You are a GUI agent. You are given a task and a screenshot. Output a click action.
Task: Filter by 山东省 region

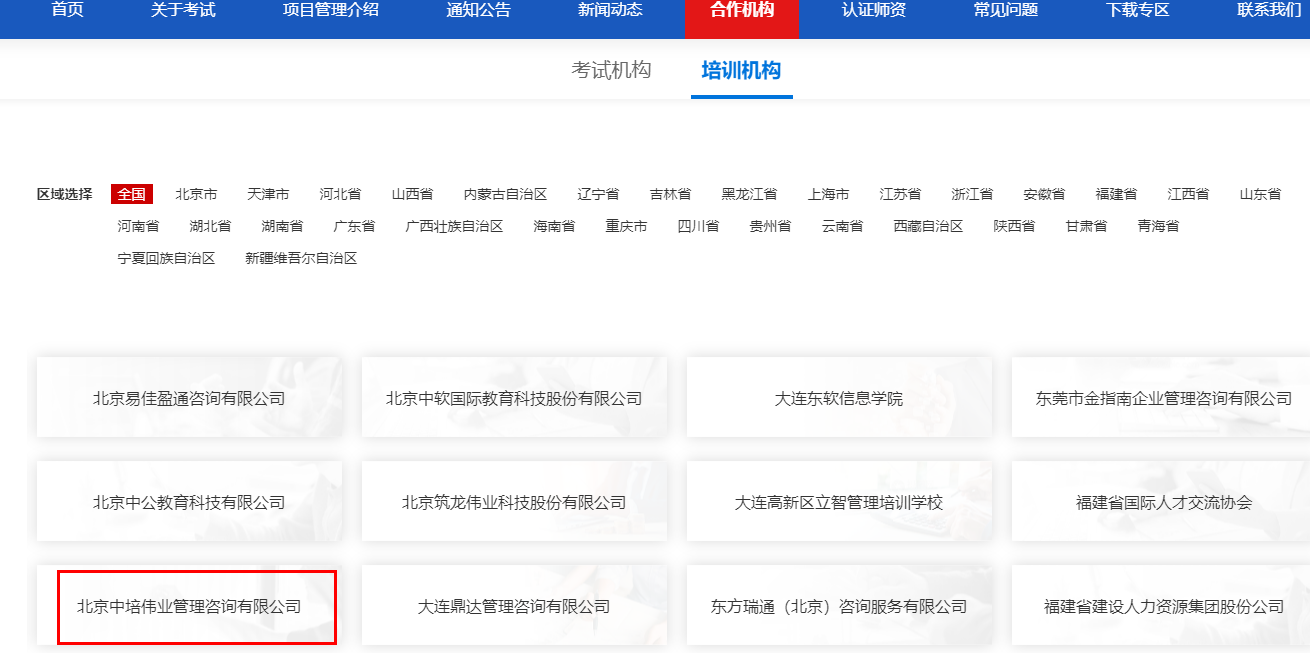(1260, 194)
